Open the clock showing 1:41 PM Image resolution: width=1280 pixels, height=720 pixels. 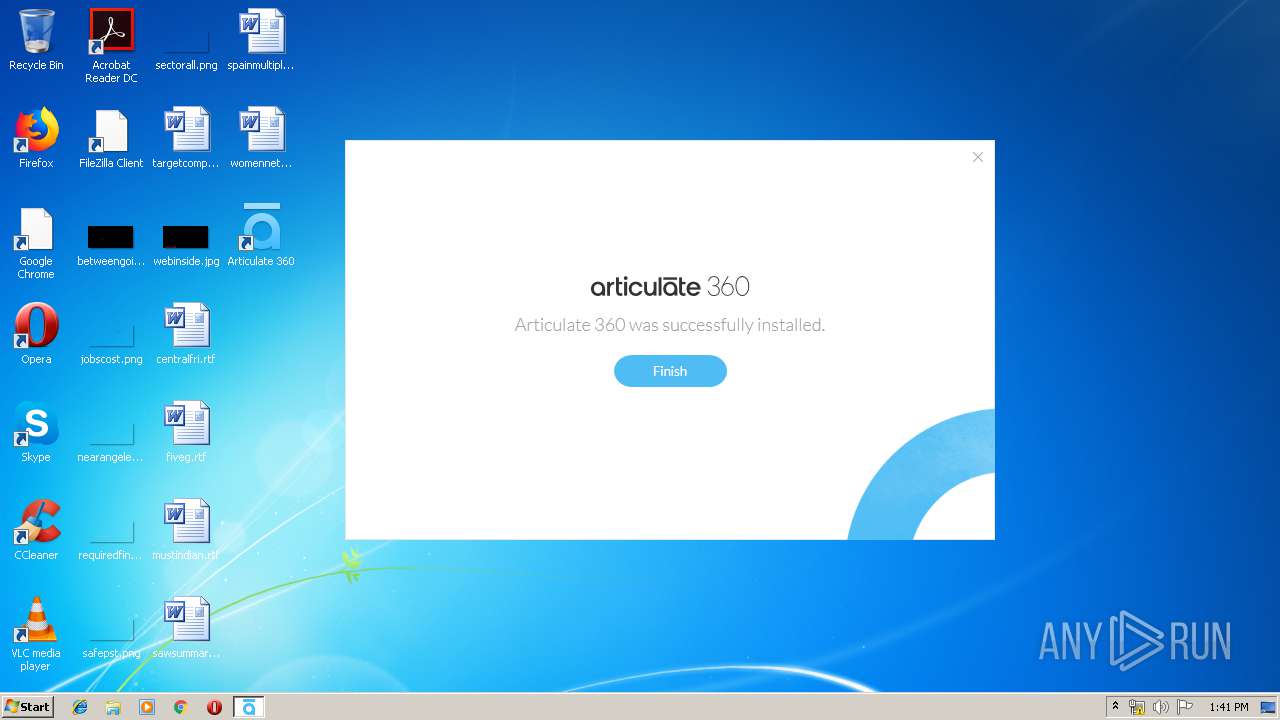coord(1228,707)
